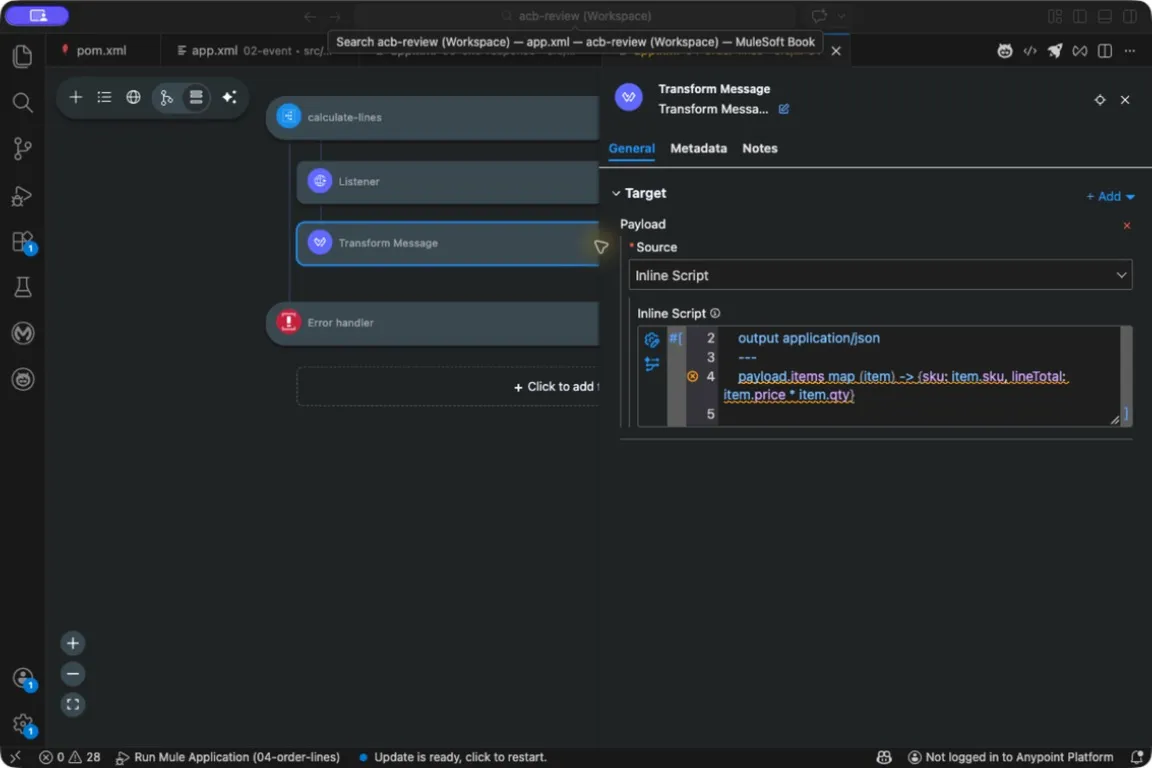Toggle secondary side bar from title bar

point(1129,16)
